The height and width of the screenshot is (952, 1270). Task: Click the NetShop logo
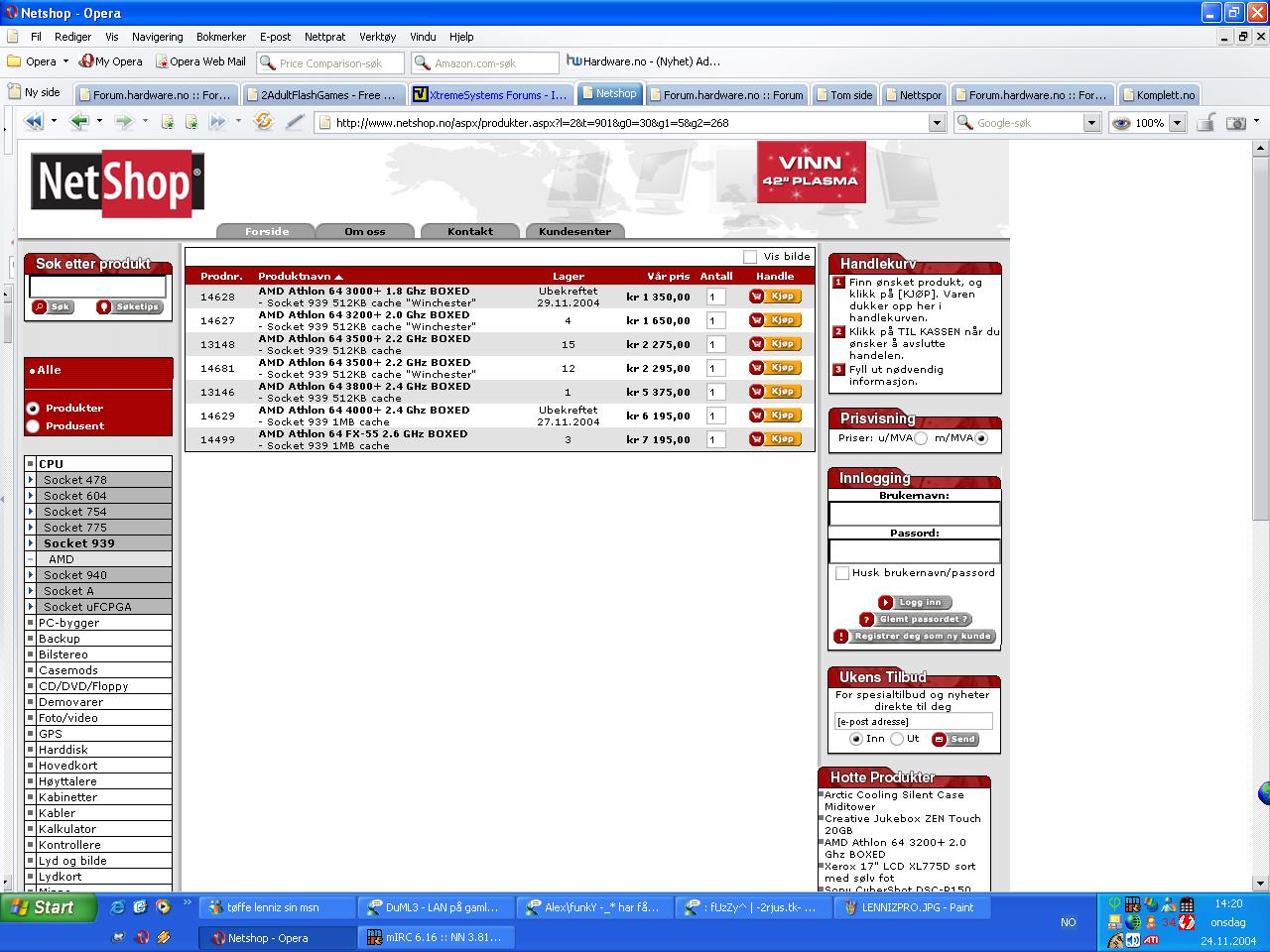coord(117,183)
